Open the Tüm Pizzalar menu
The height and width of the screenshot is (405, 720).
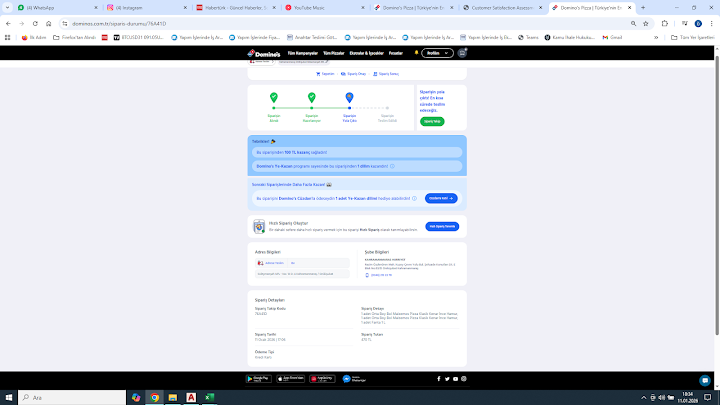333,53
